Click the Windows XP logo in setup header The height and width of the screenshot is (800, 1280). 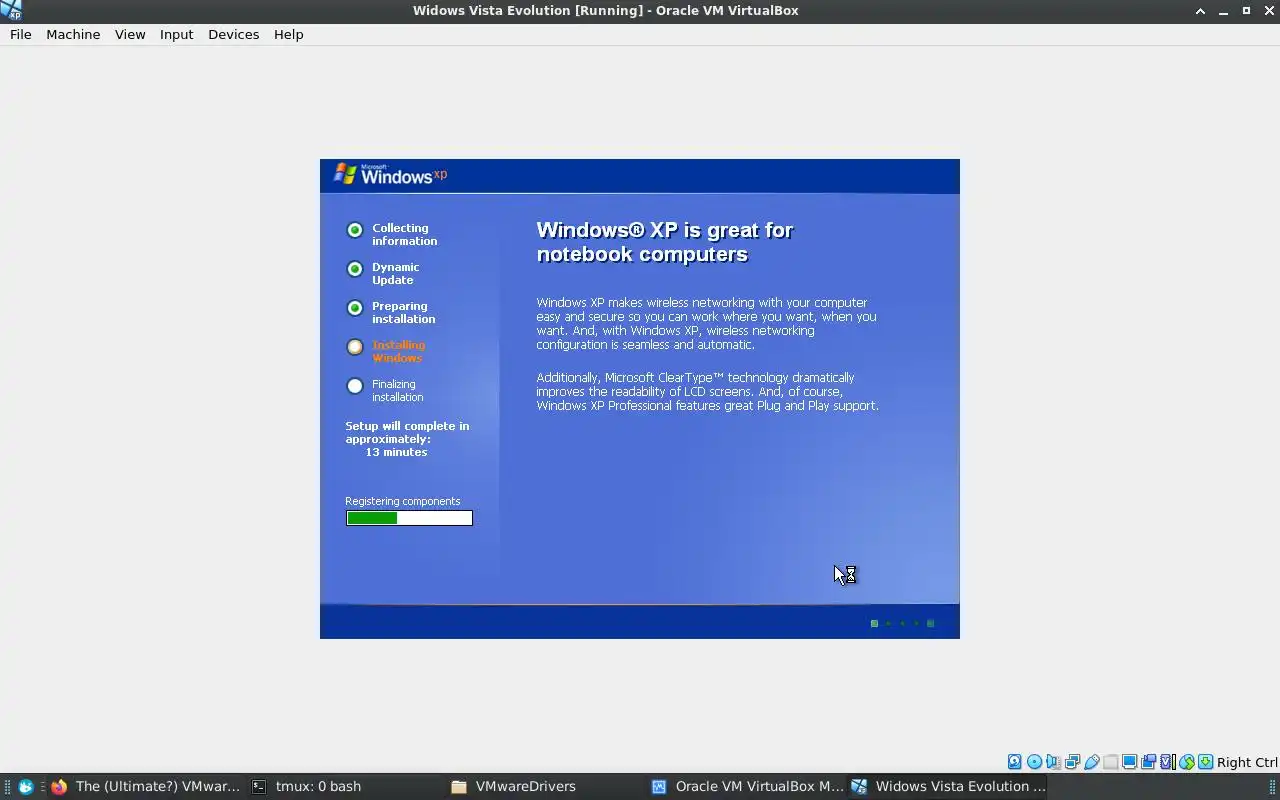[x=390, y=175]
